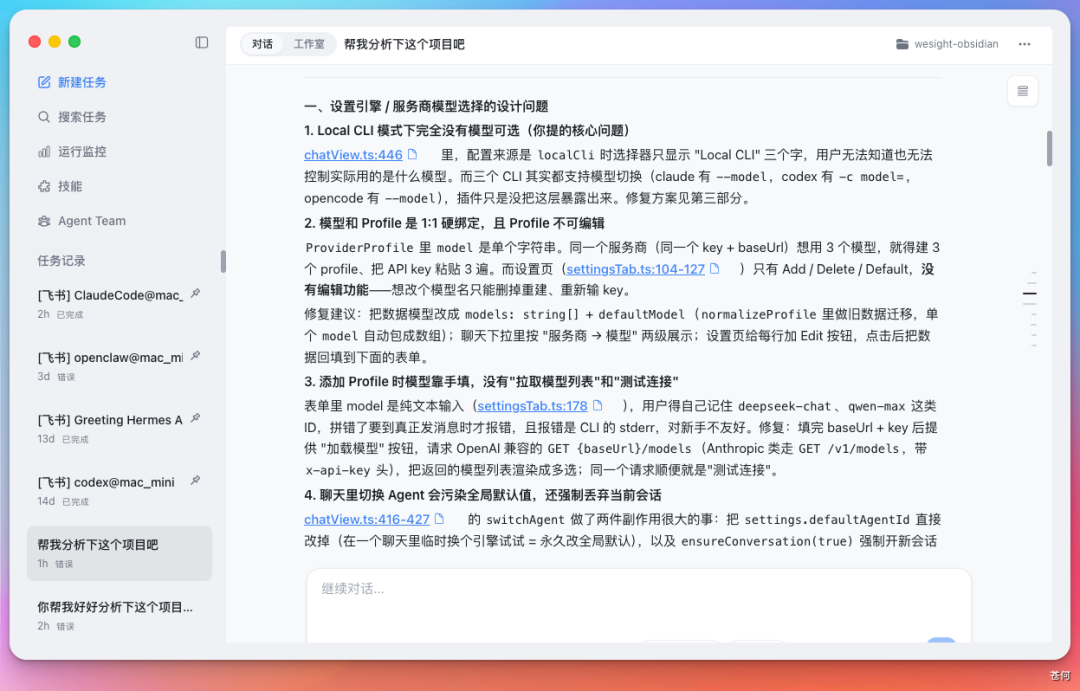1080x691 pixels.
Task: Click the sidebar task list scrollbar
Action: [222, 261]
